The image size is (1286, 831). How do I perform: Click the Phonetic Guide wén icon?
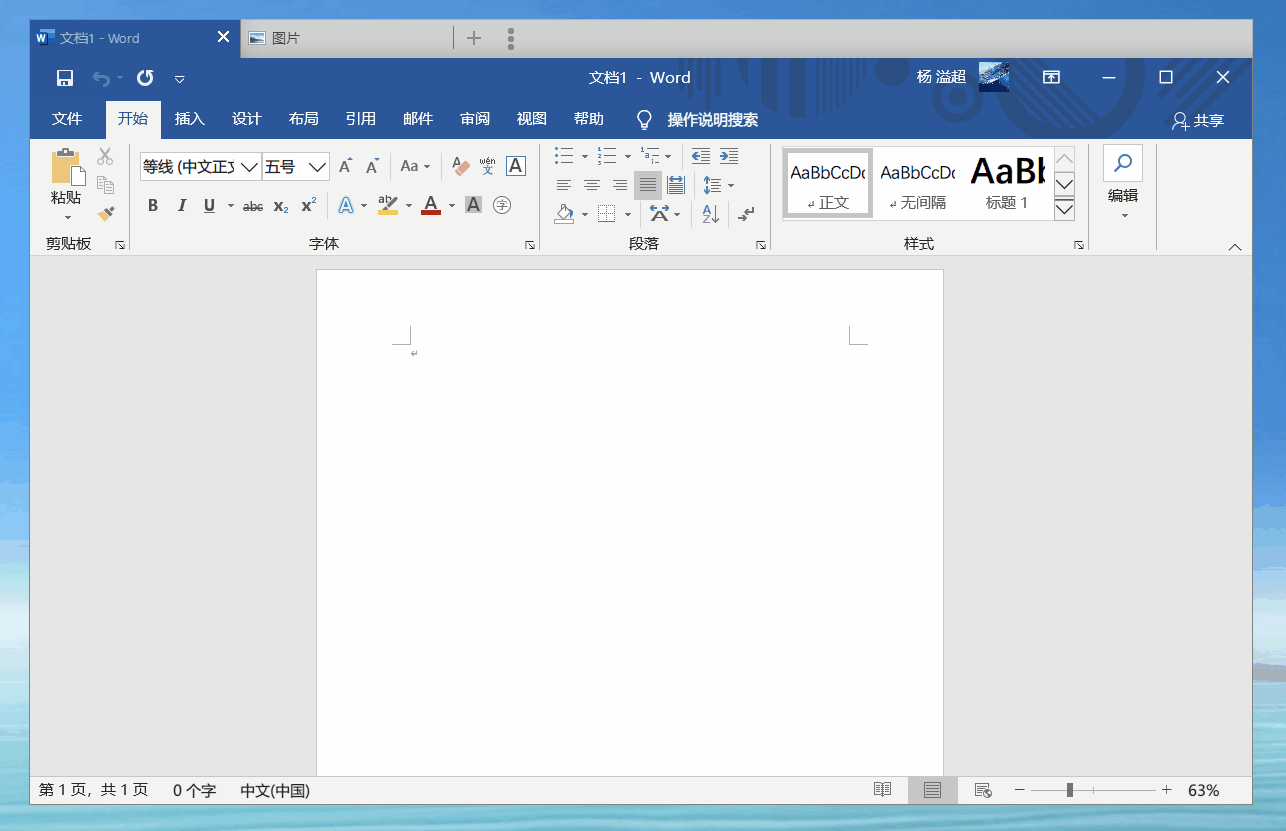pos(488,166)
